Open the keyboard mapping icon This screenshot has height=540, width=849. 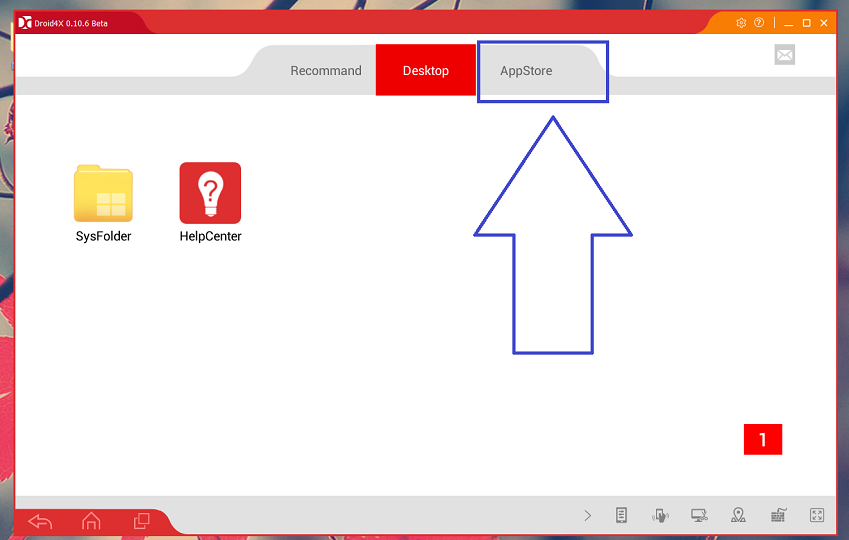[x=778, y=515]
